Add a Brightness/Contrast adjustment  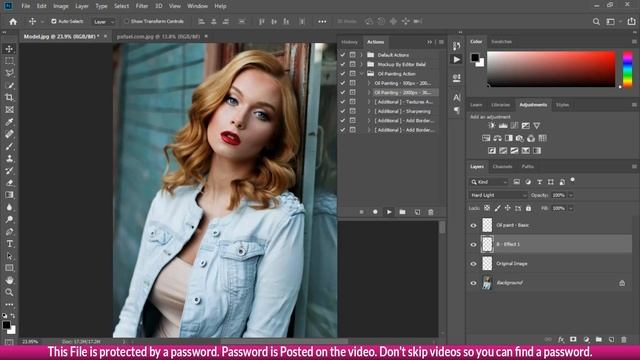pyautogui.click(x=492, y=126)
